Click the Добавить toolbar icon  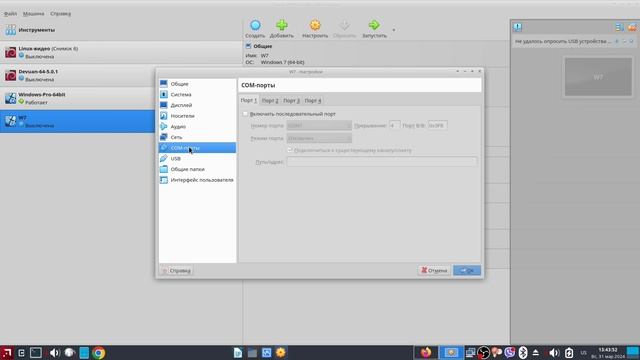tap(282, 29)
